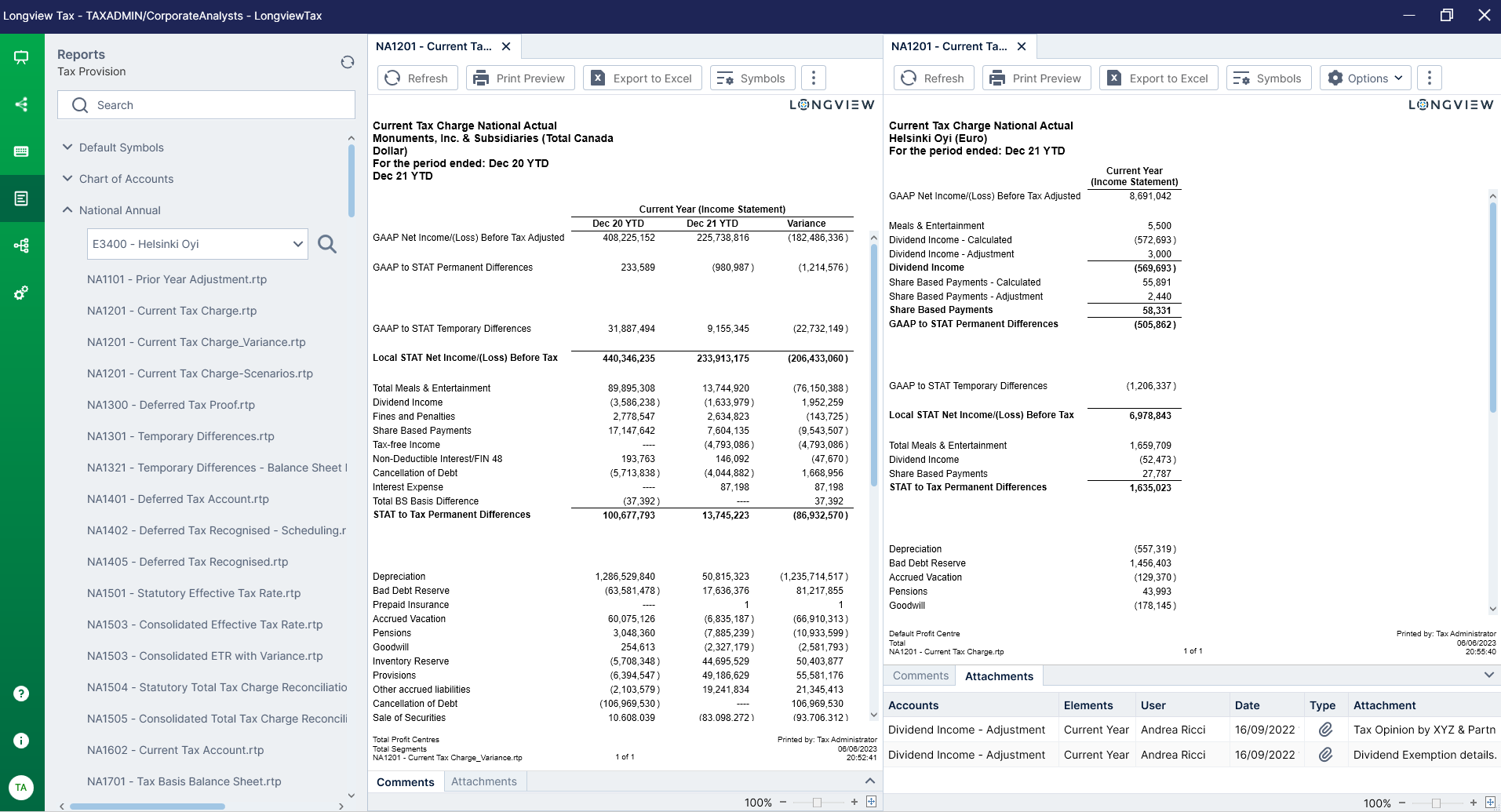Image resolution: width=1501 pixels, height=812 pixels.
Task: Refresh the Helsinki Oyi report
Action: pos(934,78)
